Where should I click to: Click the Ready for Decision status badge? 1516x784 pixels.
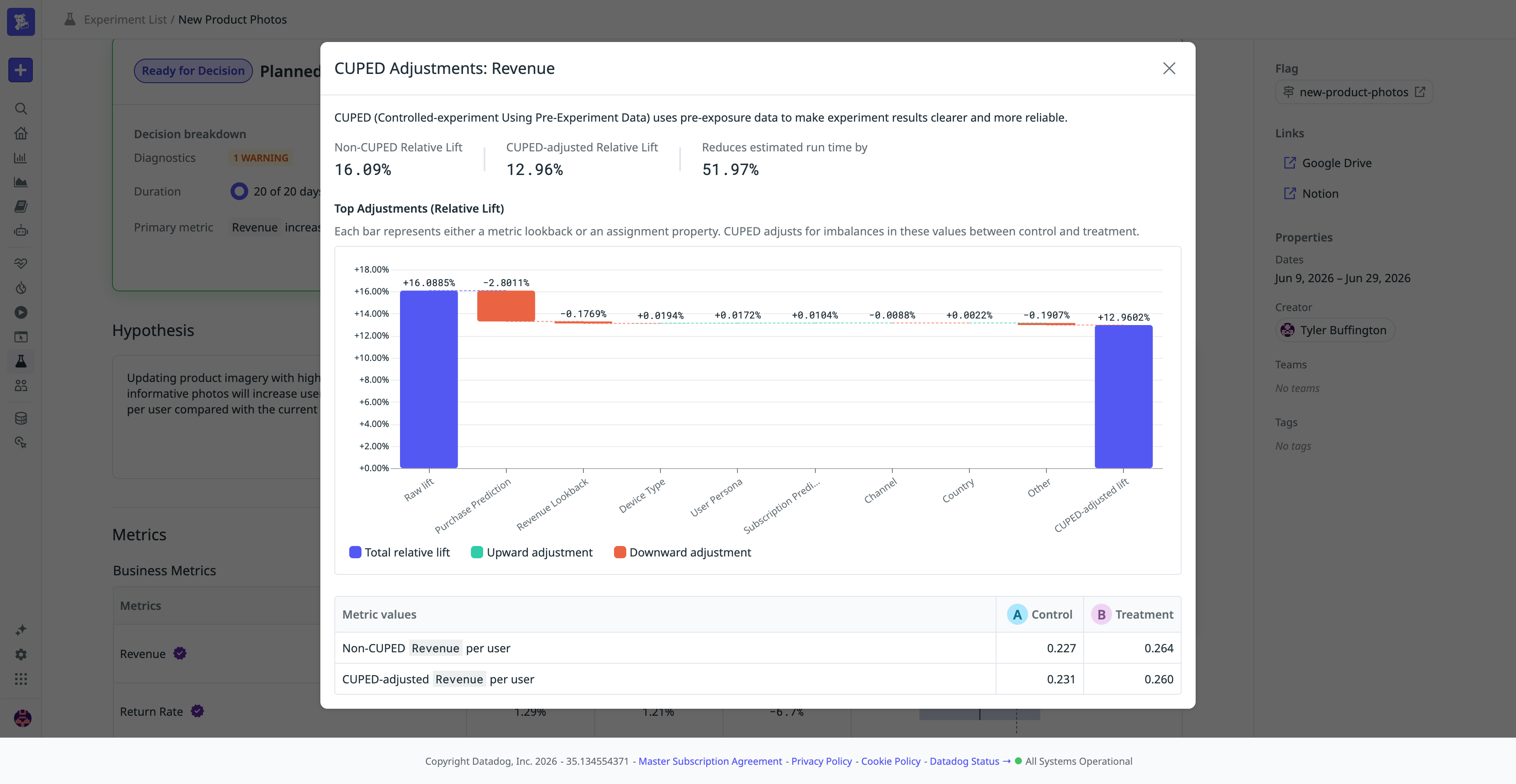point(193,70)
